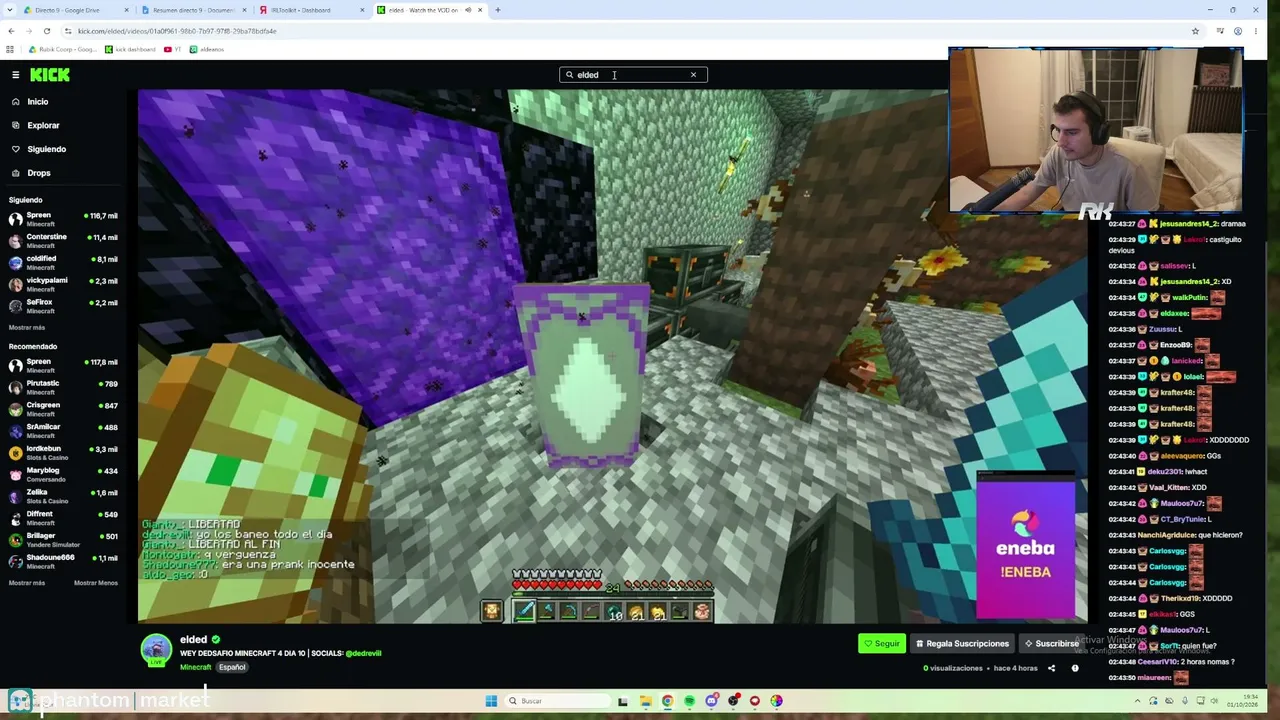The height and width of the screenshot is (720, 1280).
Task: Click the share icon below the video
Action: coord(1051,668)
